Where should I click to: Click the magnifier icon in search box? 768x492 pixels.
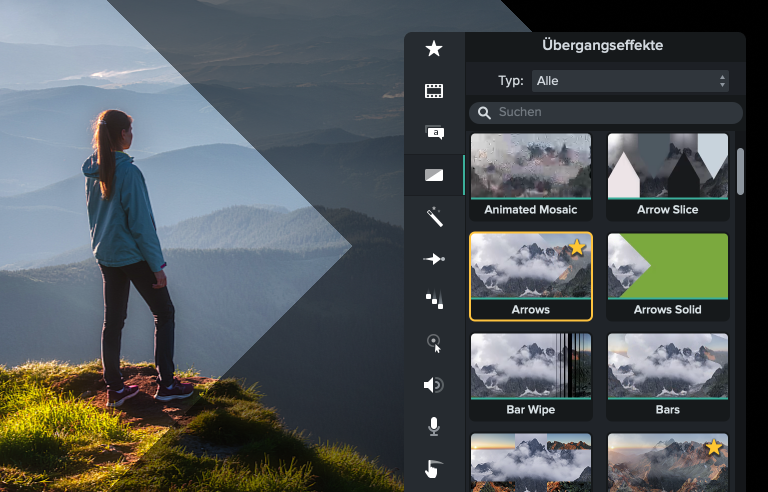point(484,113)
